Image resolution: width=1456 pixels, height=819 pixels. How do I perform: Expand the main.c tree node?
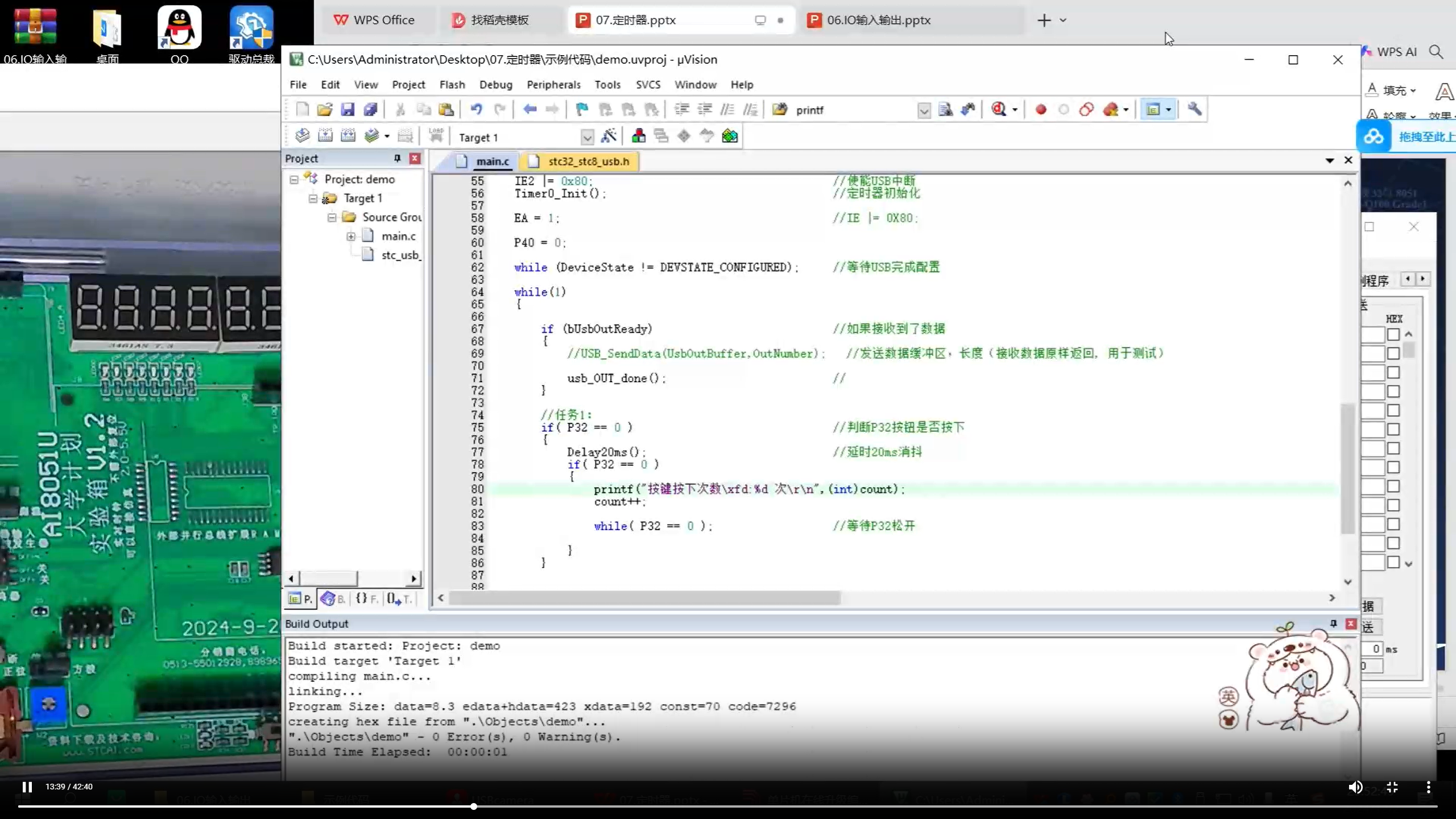coord(351,237)
